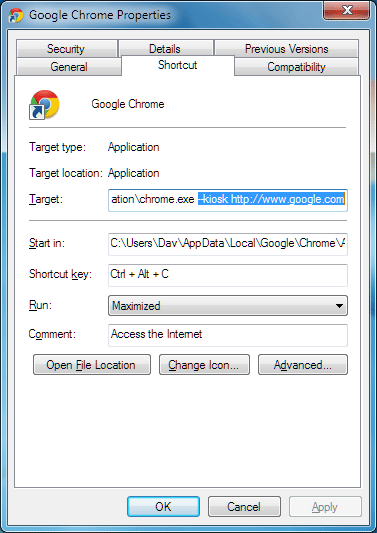The image size is (377, 533).
Task: Click the Cancel button
Action: 244,506
